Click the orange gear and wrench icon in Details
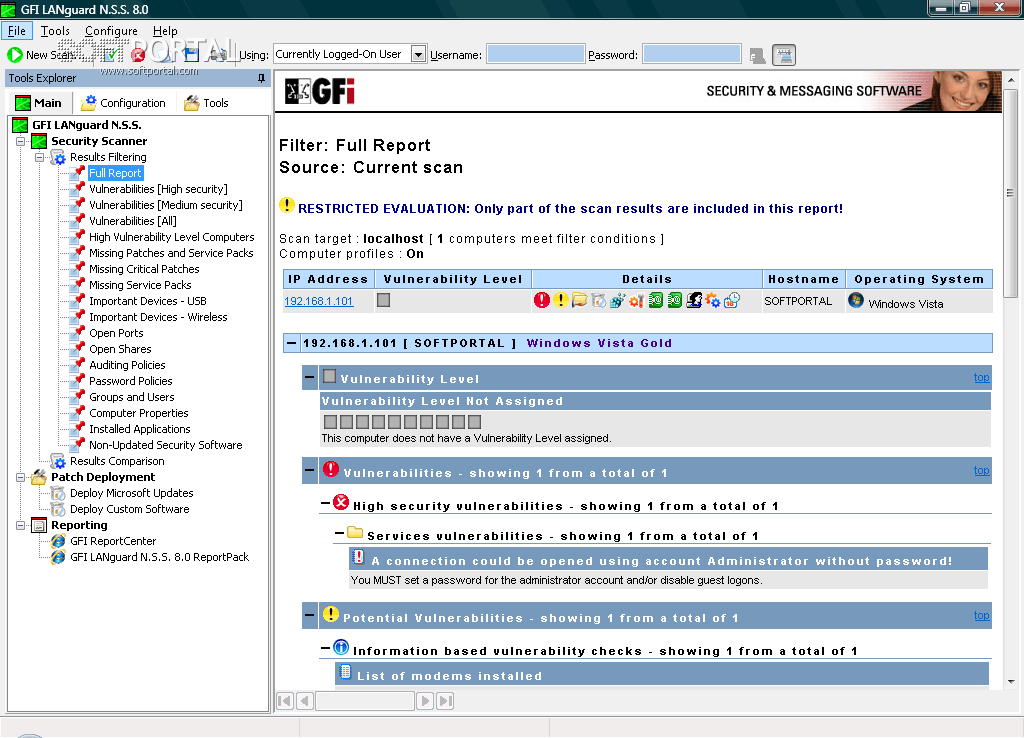1024x738 pixels. [636, 300]
